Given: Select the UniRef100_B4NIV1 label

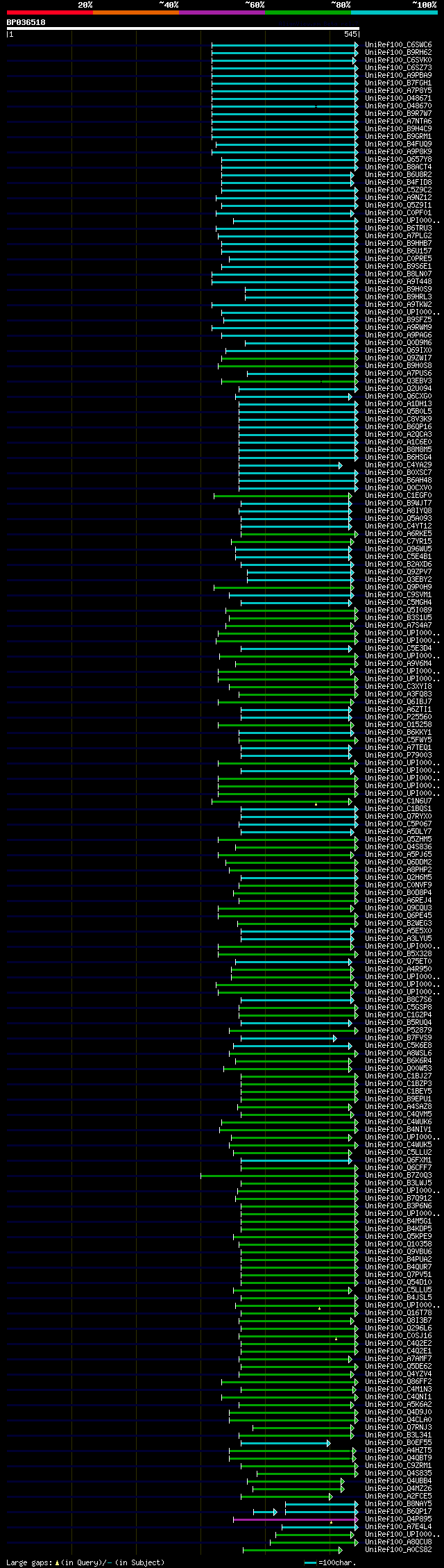Looking at the screenshot, I should (x=398, y=1130).
